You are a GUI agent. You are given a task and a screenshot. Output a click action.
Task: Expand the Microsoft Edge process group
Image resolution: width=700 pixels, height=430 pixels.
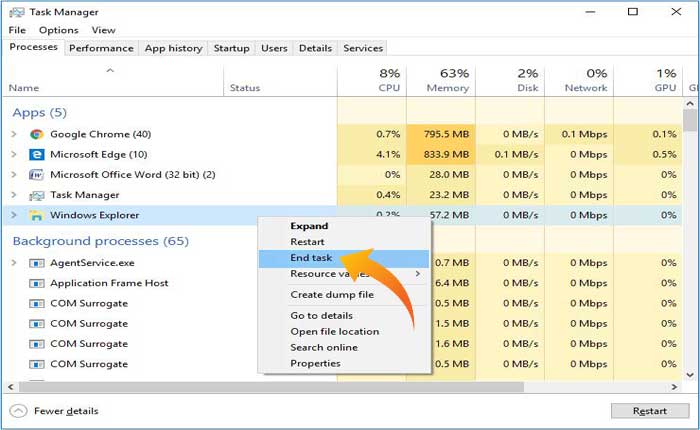(x=14, y=154)
